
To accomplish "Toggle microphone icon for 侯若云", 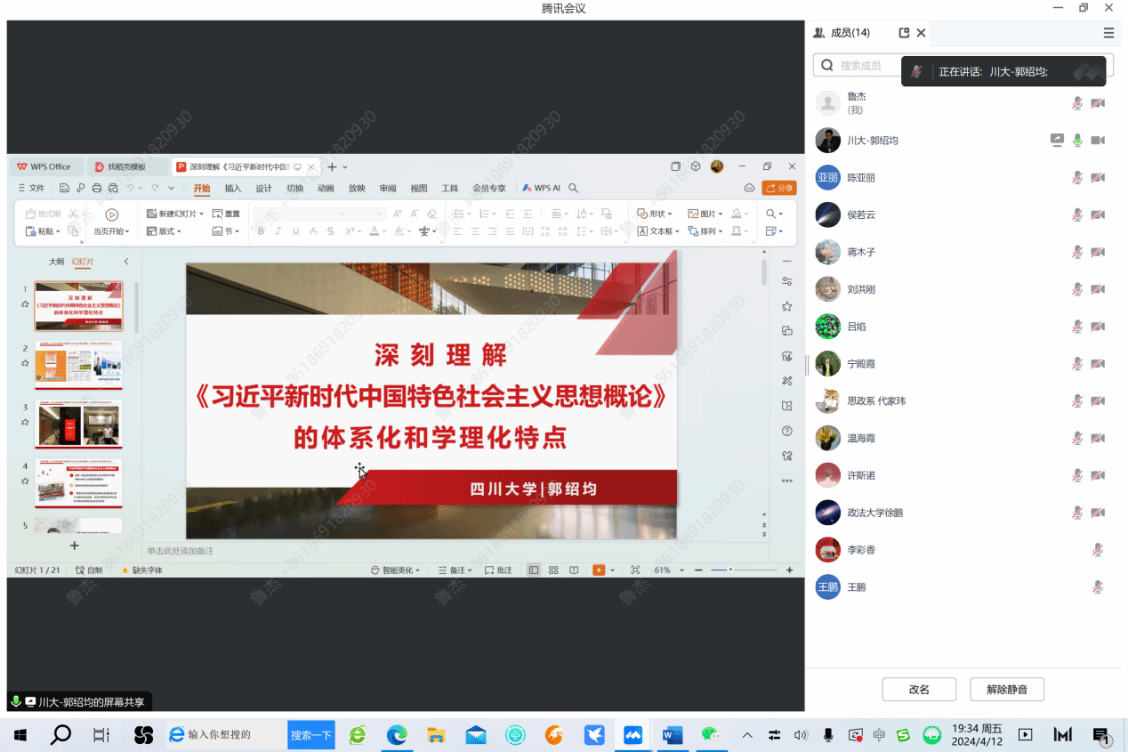I will pos(1077,215).
